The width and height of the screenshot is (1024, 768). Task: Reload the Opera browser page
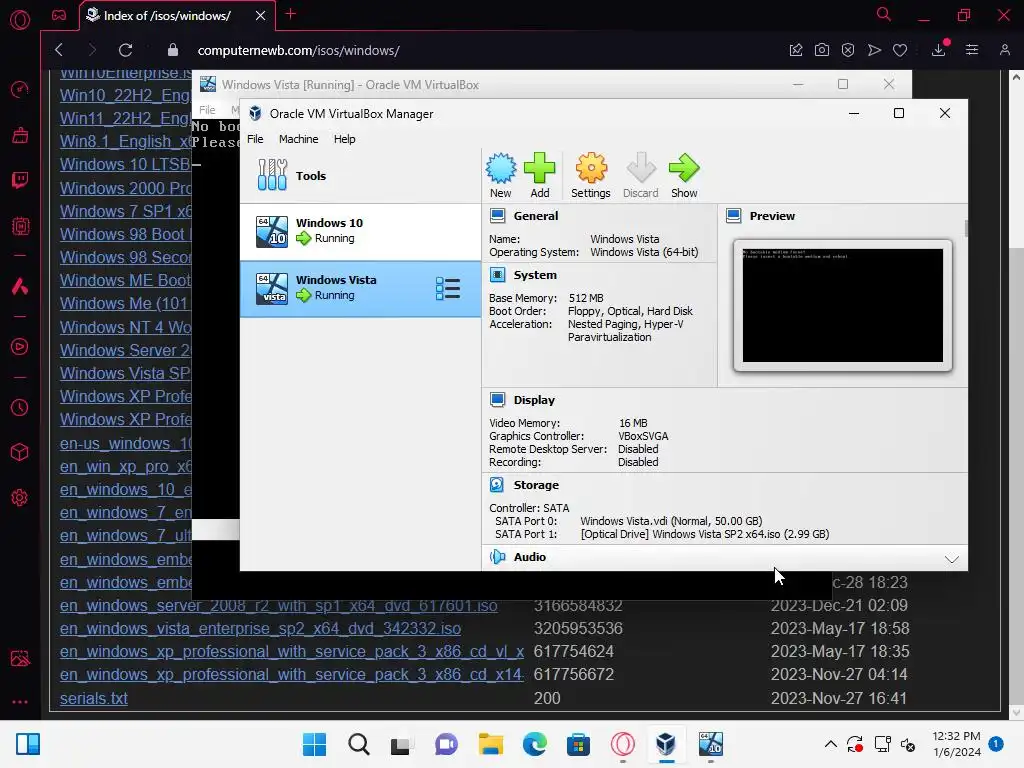coord(125,50)
